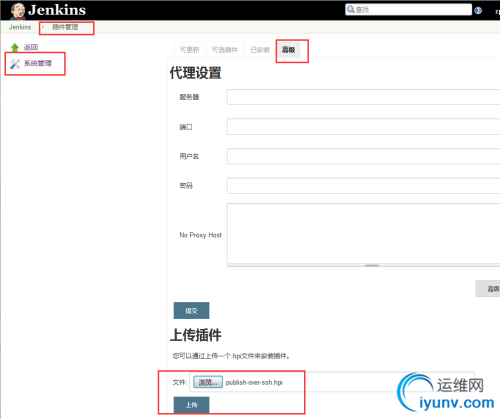
Task: Focus the 用户名 text field
Action: pyautogui.click(x=363, y=156)
